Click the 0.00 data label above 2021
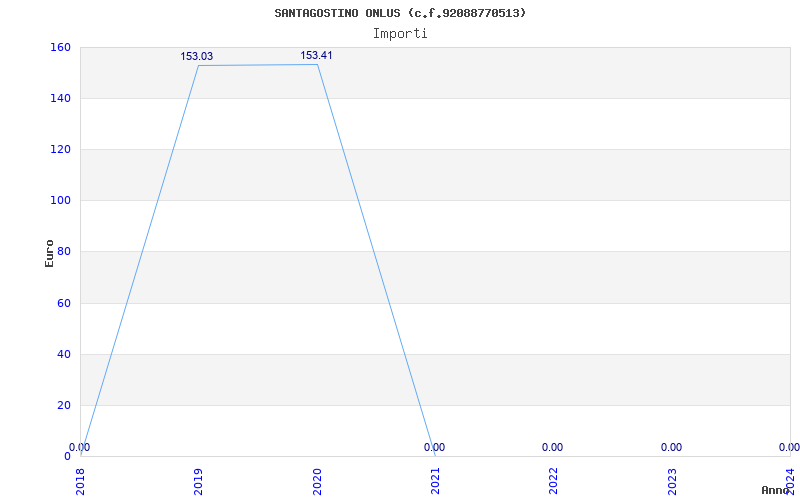Image resolution: width=800 pixels, height=500 pixels. point(434,447)
